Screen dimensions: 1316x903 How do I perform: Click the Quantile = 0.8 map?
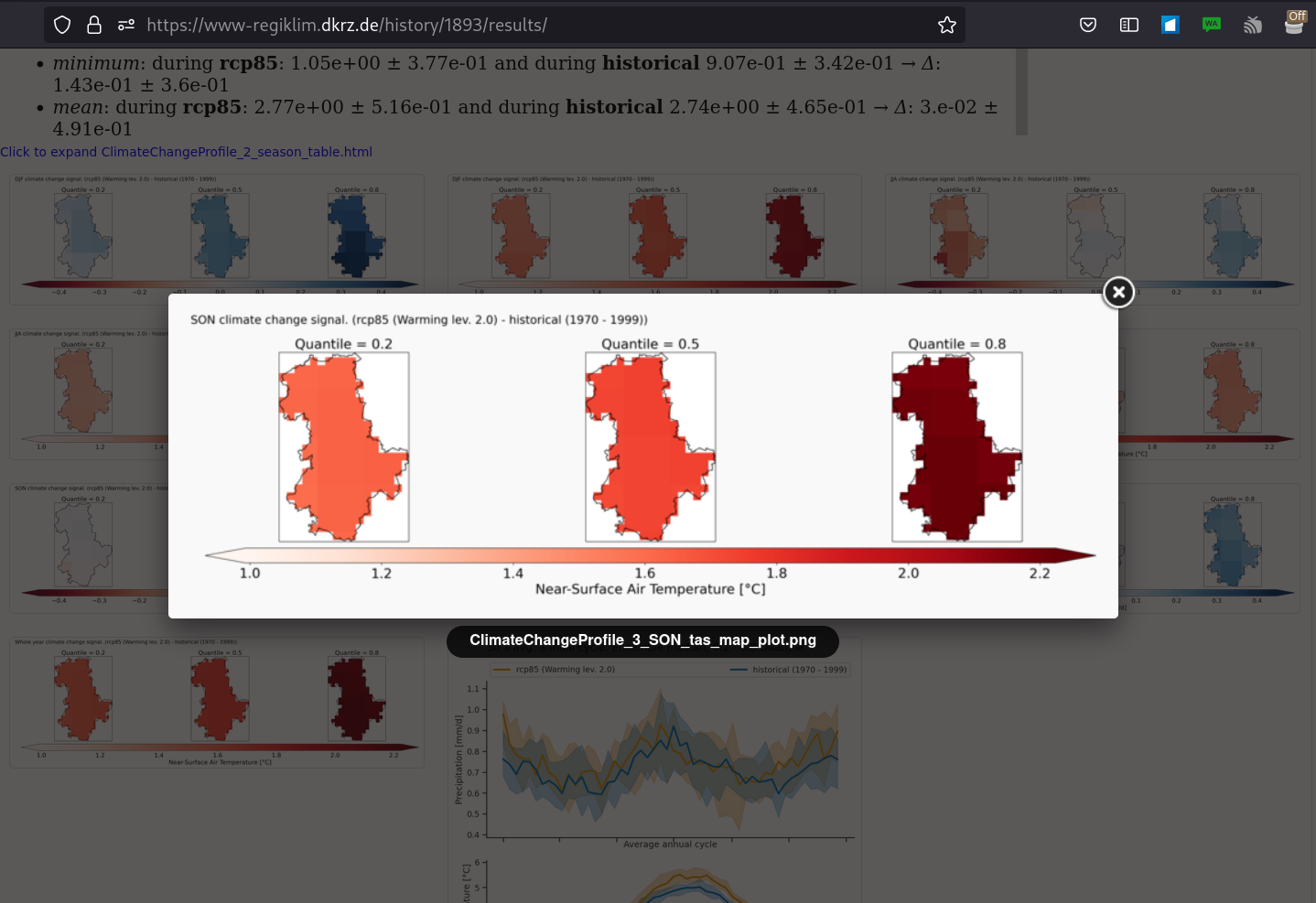click(x=956, y=447)
